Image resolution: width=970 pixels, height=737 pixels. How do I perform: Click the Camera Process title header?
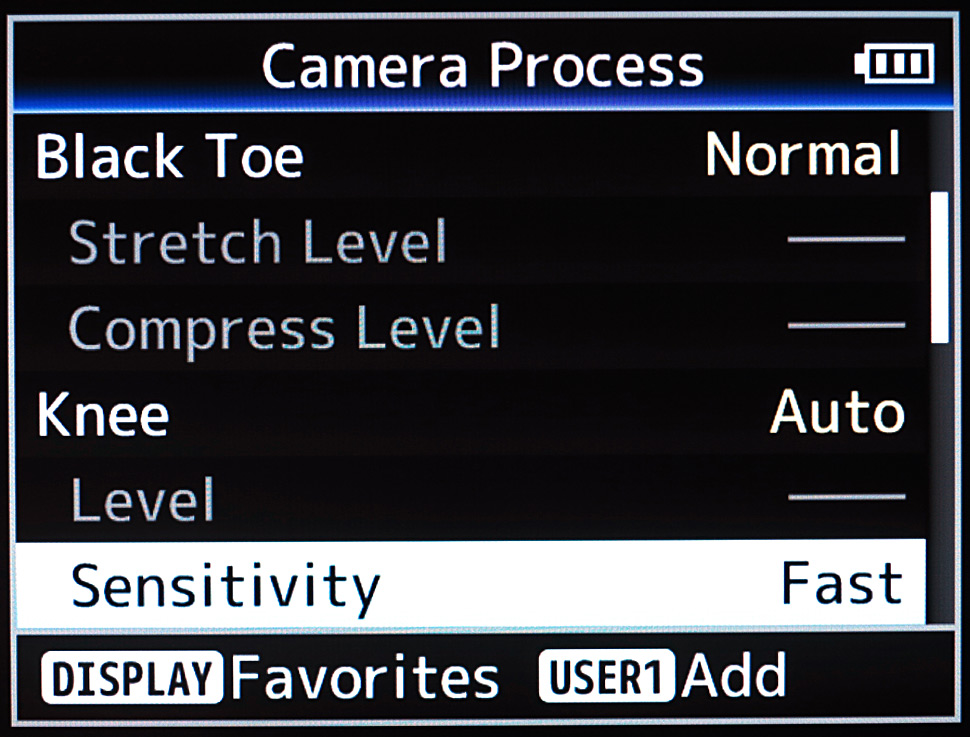pyautogui.click(x=483, y=66)
